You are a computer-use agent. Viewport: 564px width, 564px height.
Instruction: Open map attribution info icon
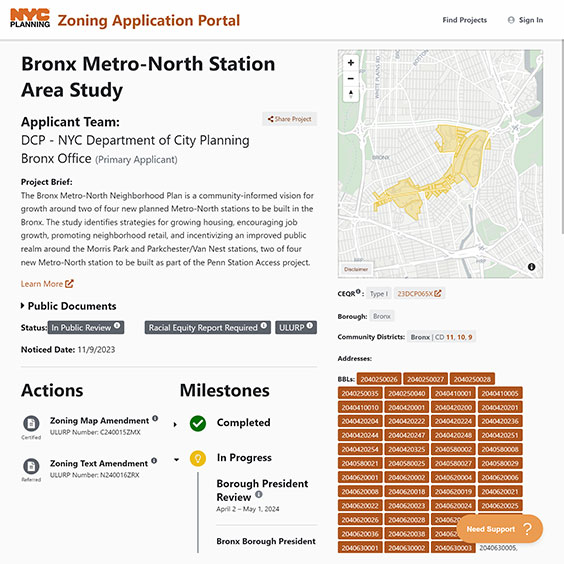coord(531,267)
